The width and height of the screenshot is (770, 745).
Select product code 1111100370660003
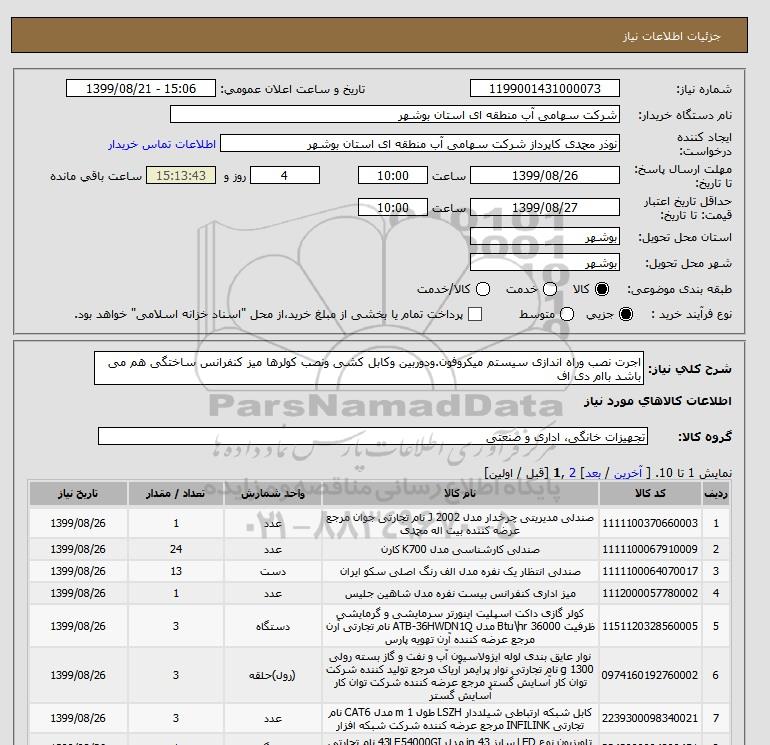650,524
